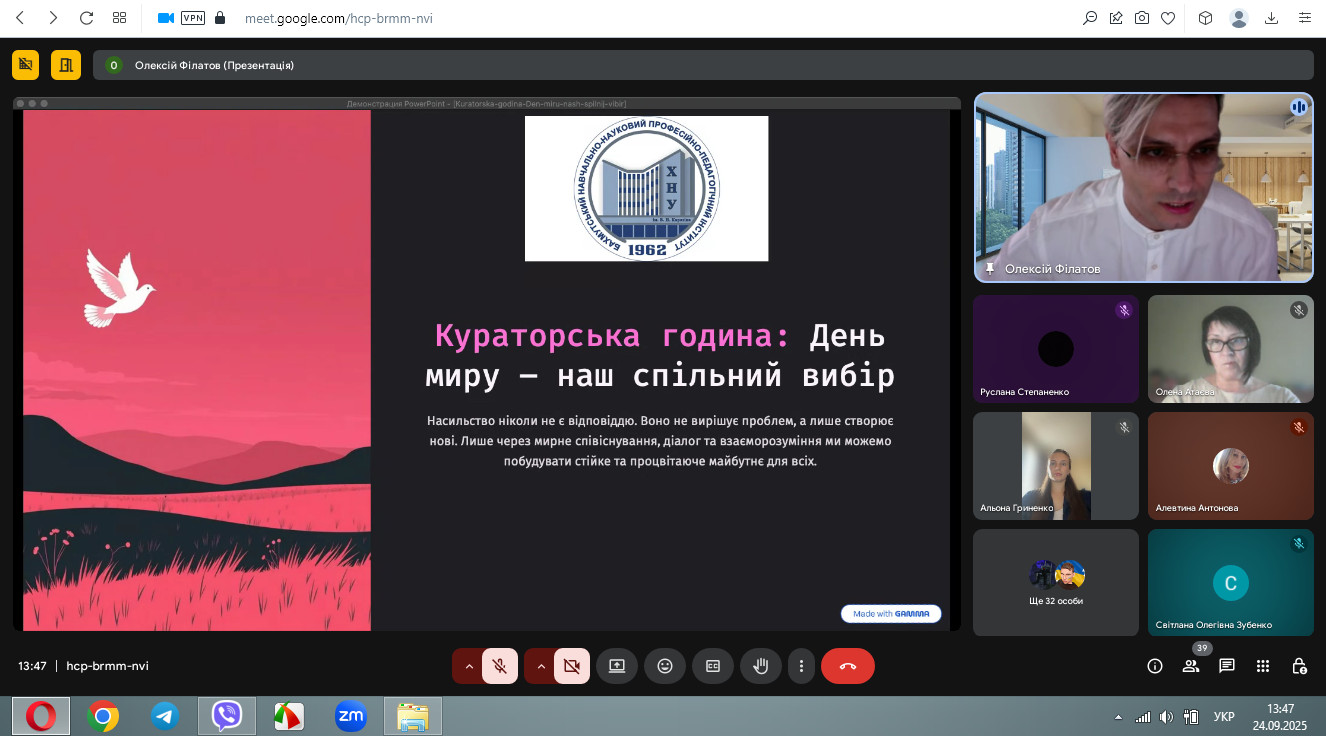Start sharing your screen
Viewport: 1326px width, 736px height.
point(617,666)
